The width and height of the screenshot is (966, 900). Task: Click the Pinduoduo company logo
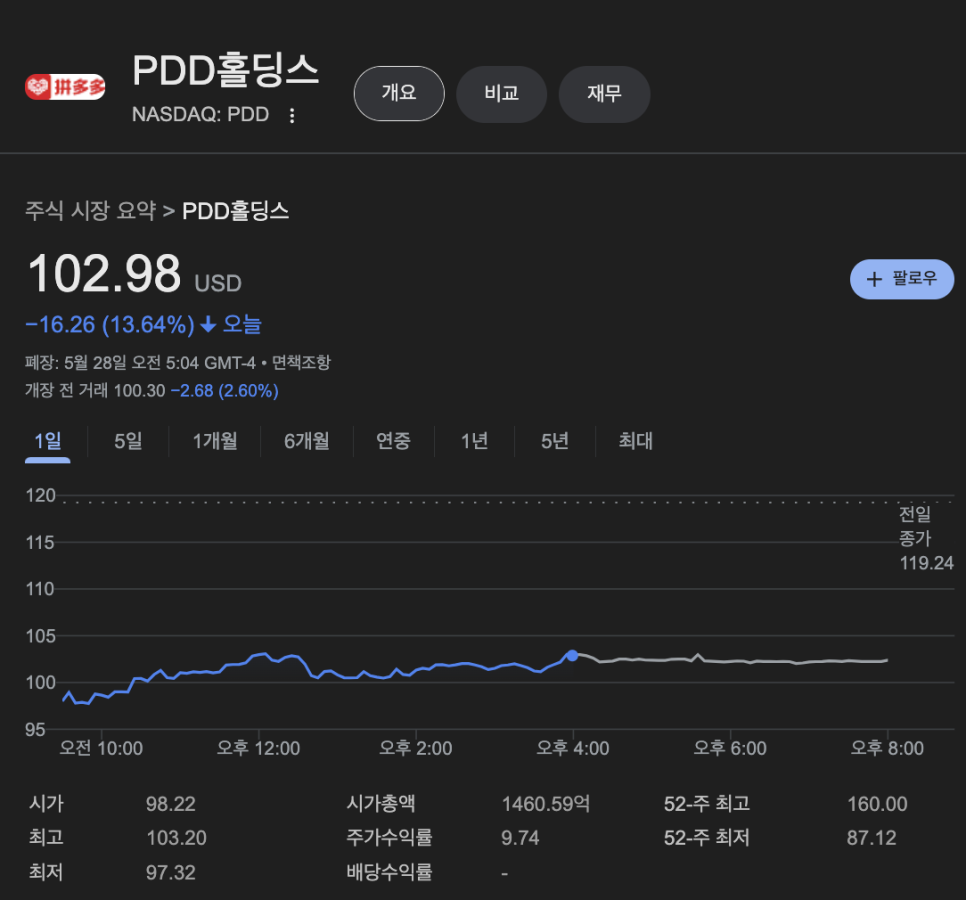pyautogui.click(x=65, y=87)
